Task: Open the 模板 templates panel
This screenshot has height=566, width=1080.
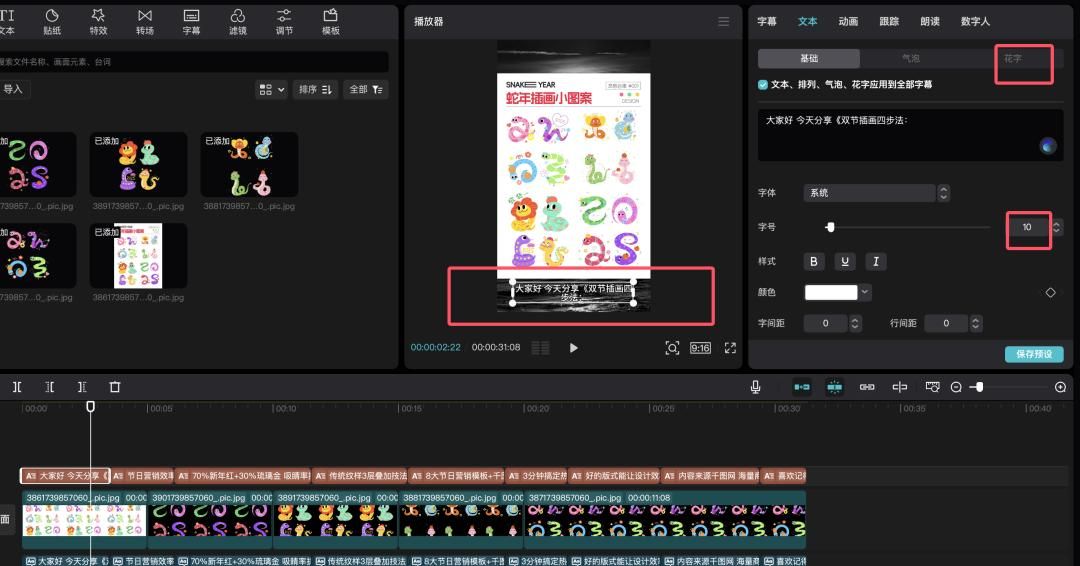Action: point(331,21)
